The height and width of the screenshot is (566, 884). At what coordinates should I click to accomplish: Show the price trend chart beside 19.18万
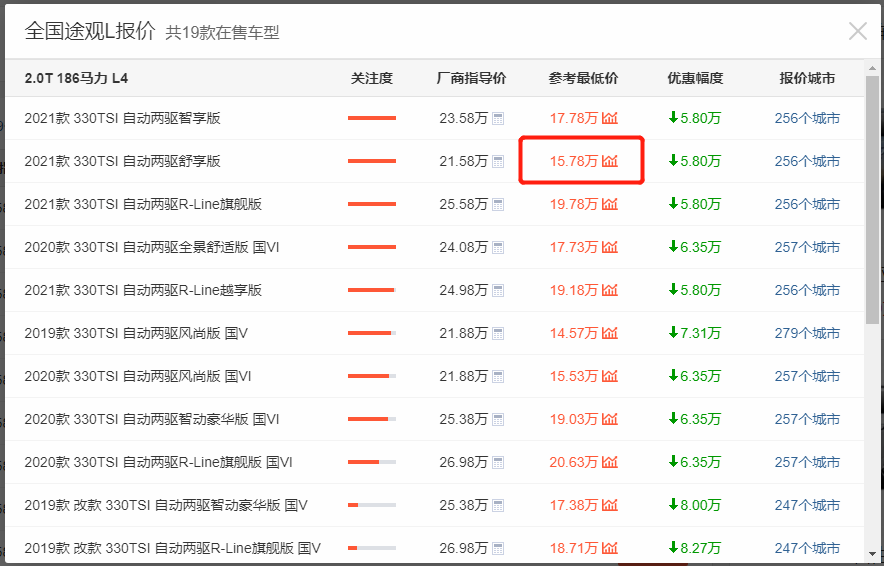pyautogui.click(x=609, y=290)
